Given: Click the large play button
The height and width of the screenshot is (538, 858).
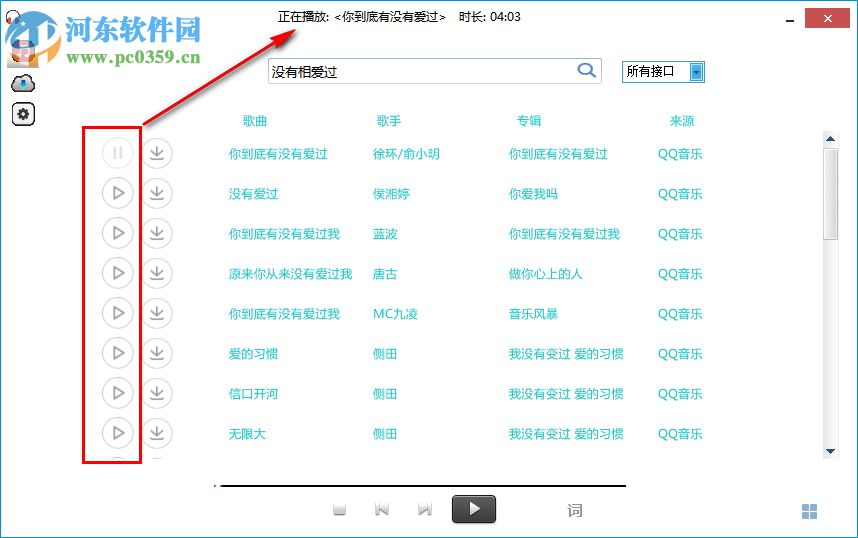Looking at the screenshot, I should point(474,509).
